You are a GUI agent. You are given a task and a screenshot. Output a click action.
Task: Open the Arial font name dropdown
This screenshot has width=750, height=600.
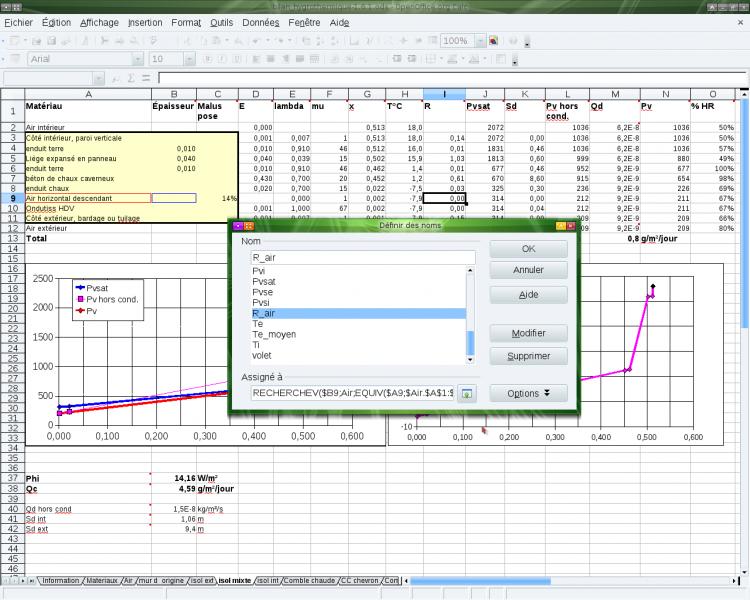[138, 59]
